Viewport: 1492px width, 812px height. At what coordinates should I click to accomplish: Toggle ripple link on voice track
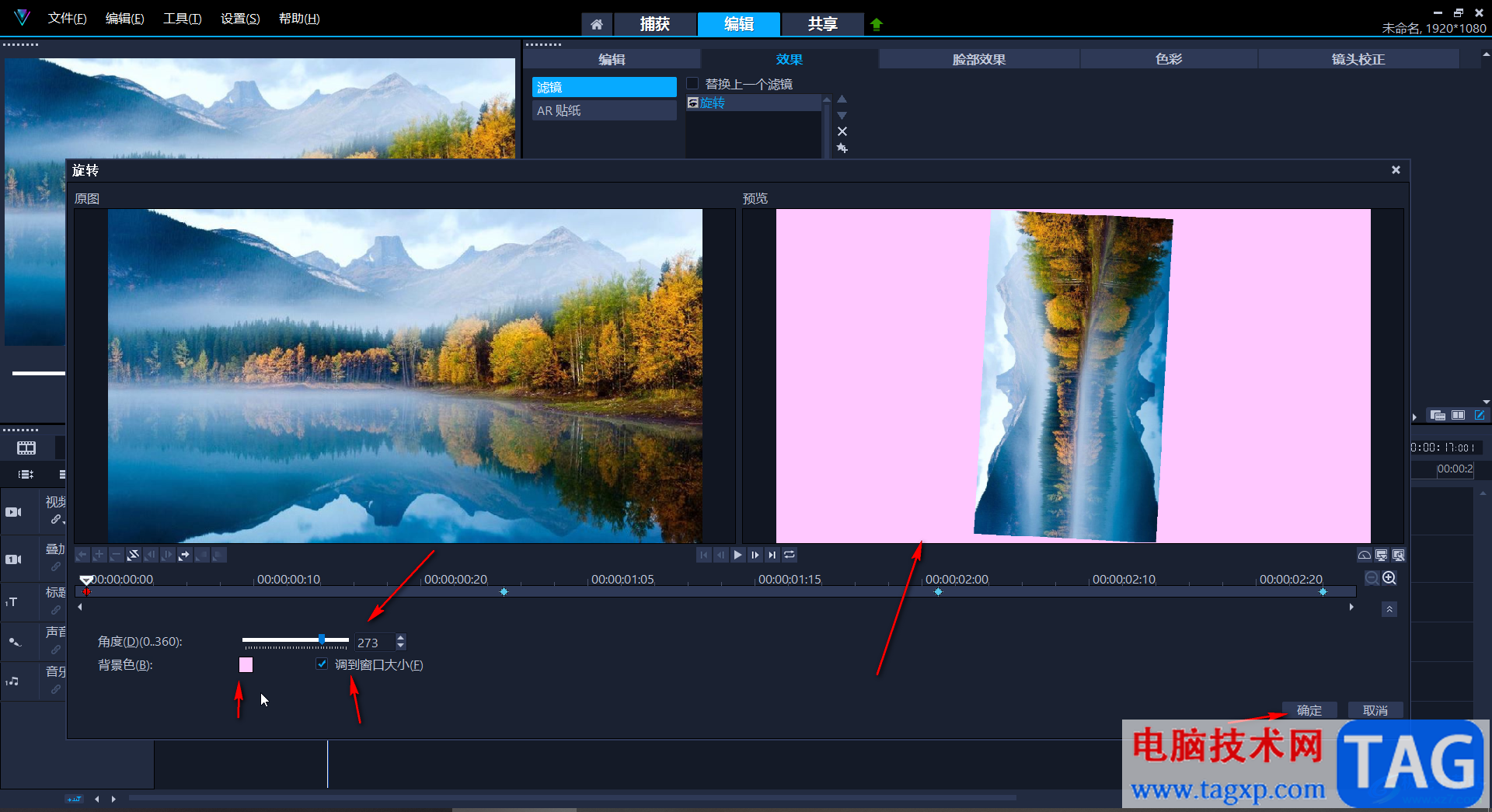[x=56, y=650]
